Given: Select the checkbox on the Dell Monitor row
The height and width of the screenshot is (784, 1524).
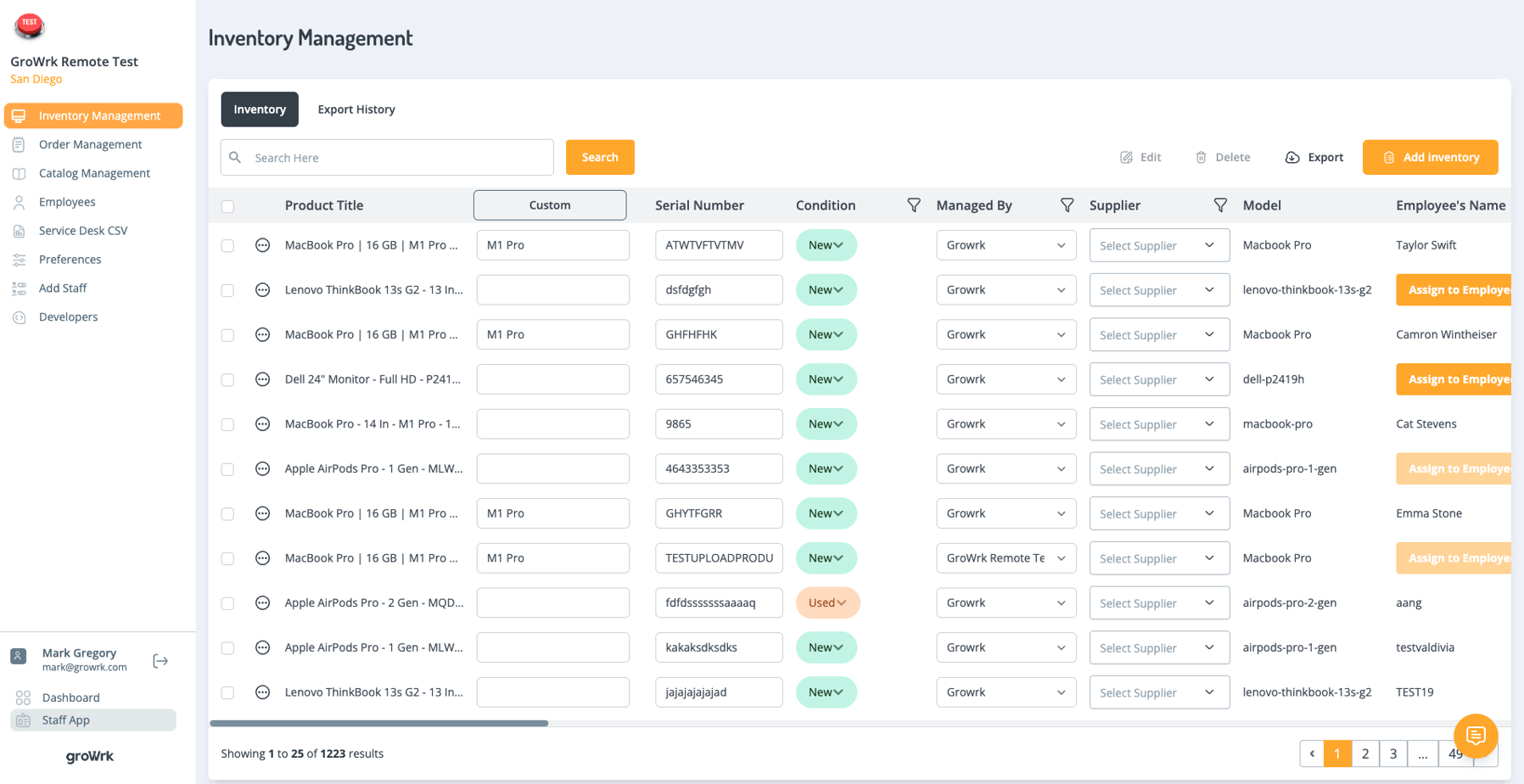Looking at the screenshot, I should [227, 379].
